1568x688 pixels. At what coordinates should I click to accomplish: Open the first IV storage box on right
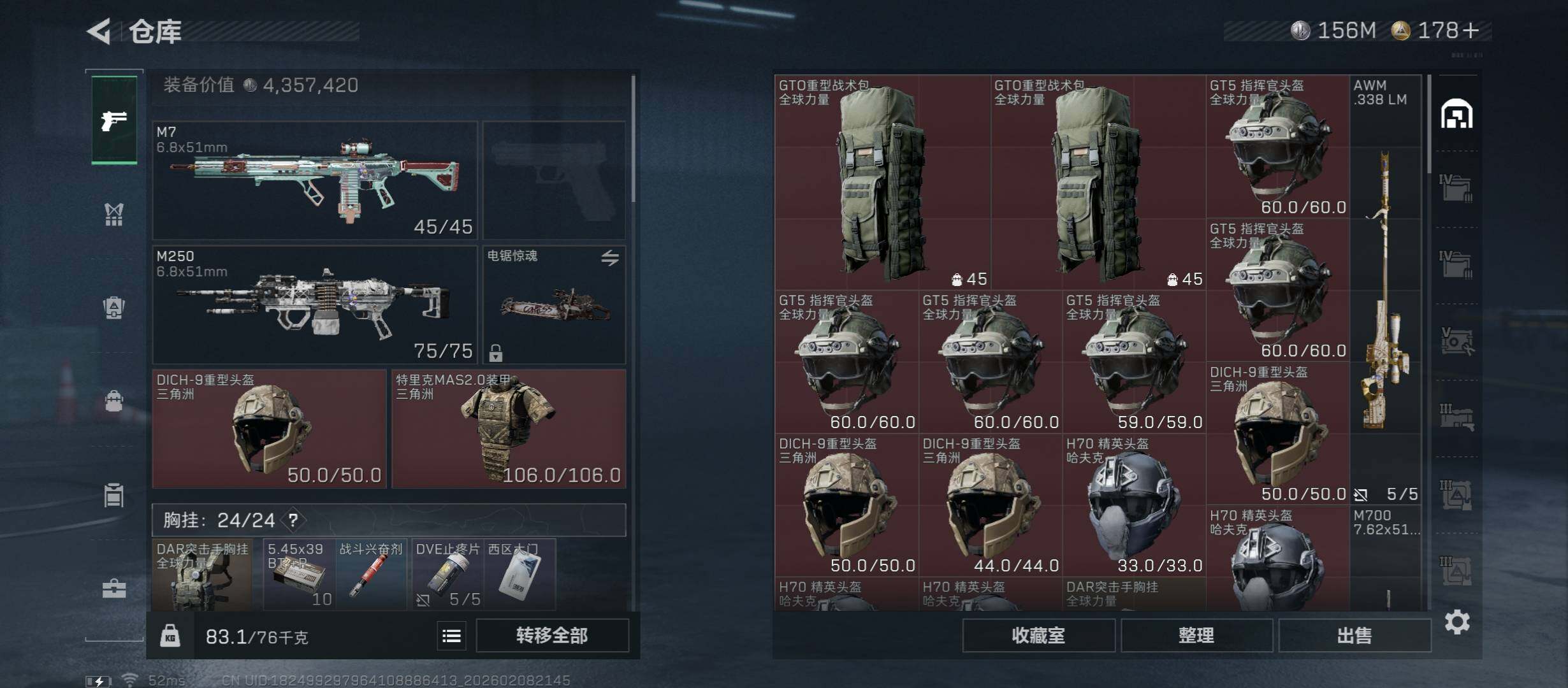coord(1456,188)
